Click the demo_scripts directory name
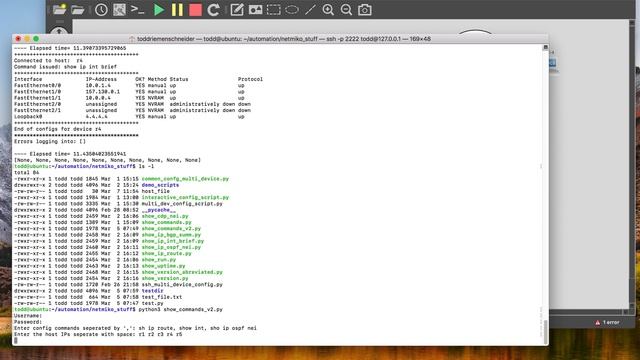Image resolution: width=640 pixels, height=360 pixels. pyautogui.click(x=160, y=185)
